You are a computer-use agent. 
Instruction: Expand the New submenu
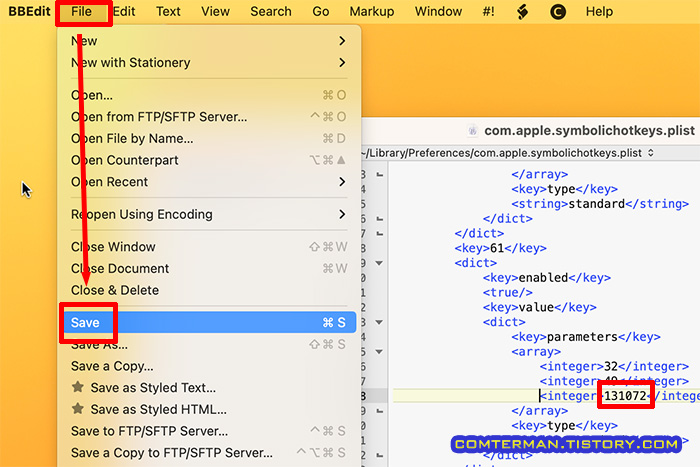click(209, 41)
